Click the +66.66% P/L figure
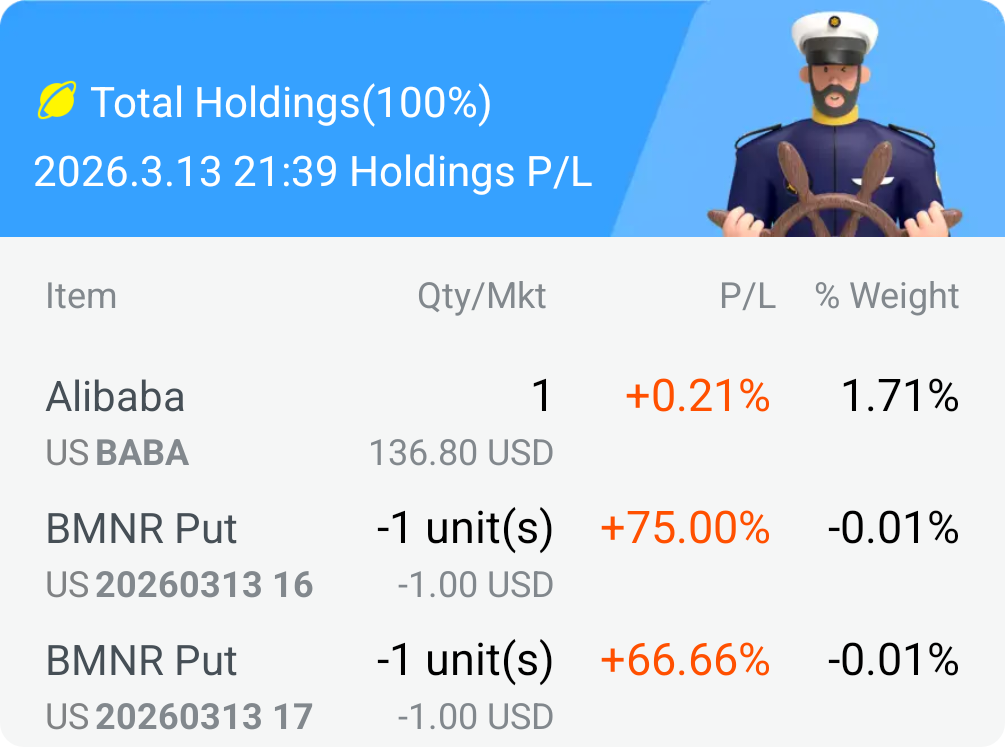The height and width of the screenshot is (747, 1005). coord(685,661)
